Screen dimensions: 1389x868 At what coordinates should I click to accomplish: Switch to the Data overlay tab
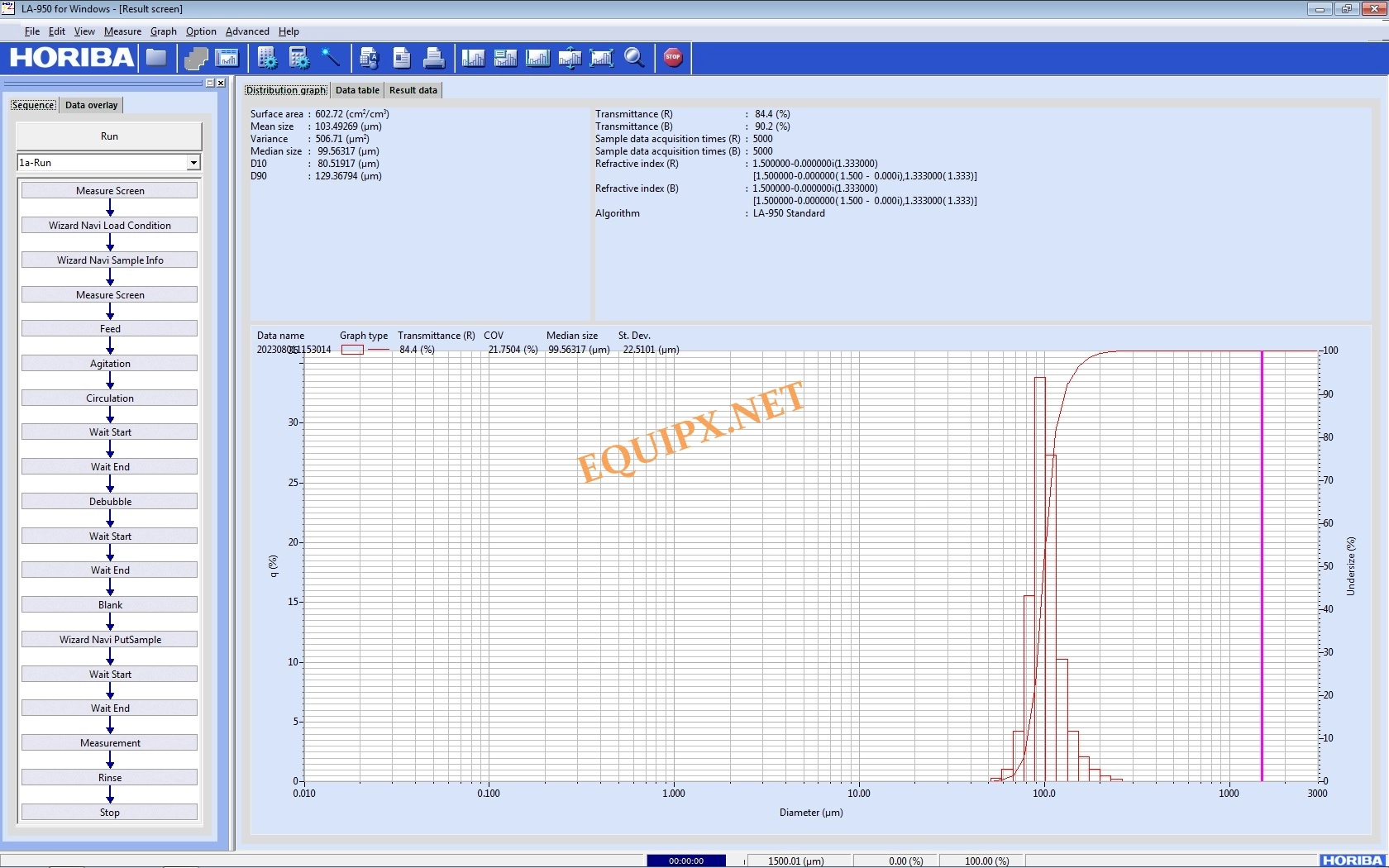pos(91,105)
